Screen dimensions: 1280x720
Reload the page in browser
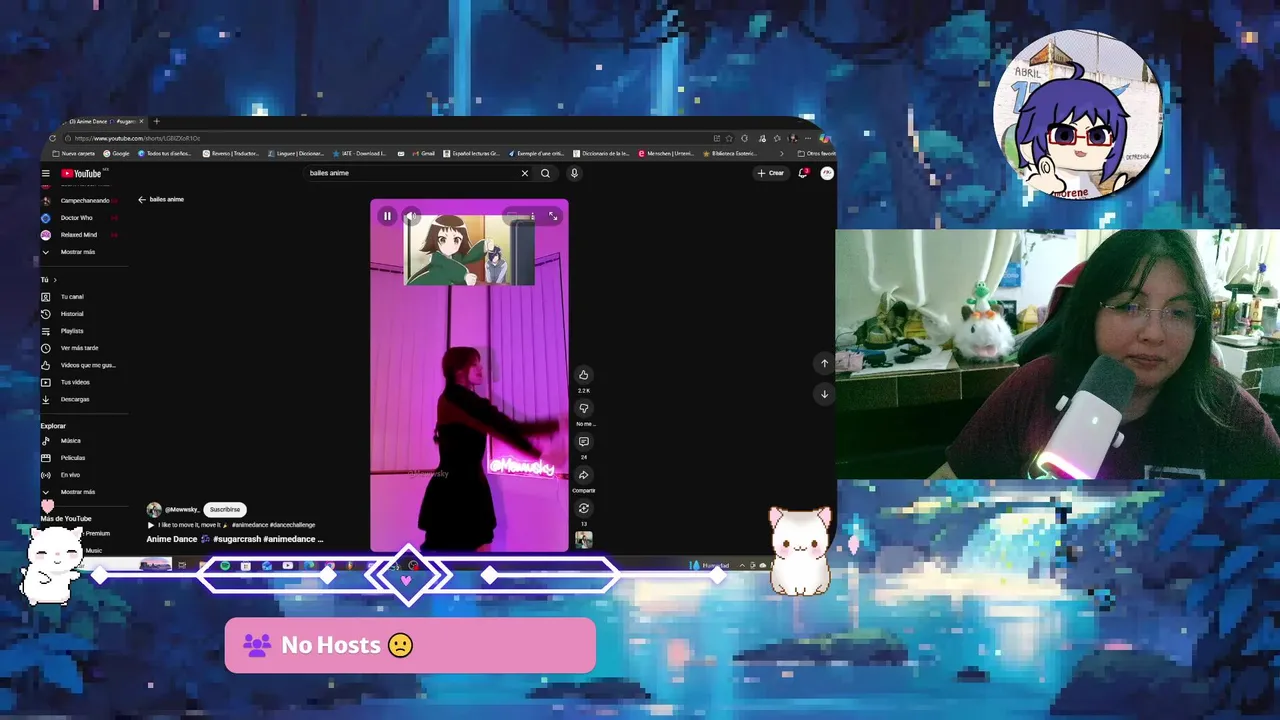[x=53, y=138]
